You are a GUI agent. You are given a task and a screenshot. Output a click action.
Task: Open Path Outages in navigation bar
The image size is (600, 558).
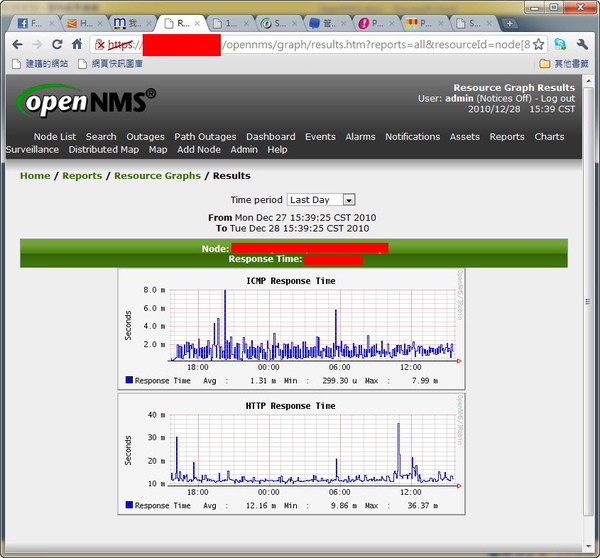(205, 137)
